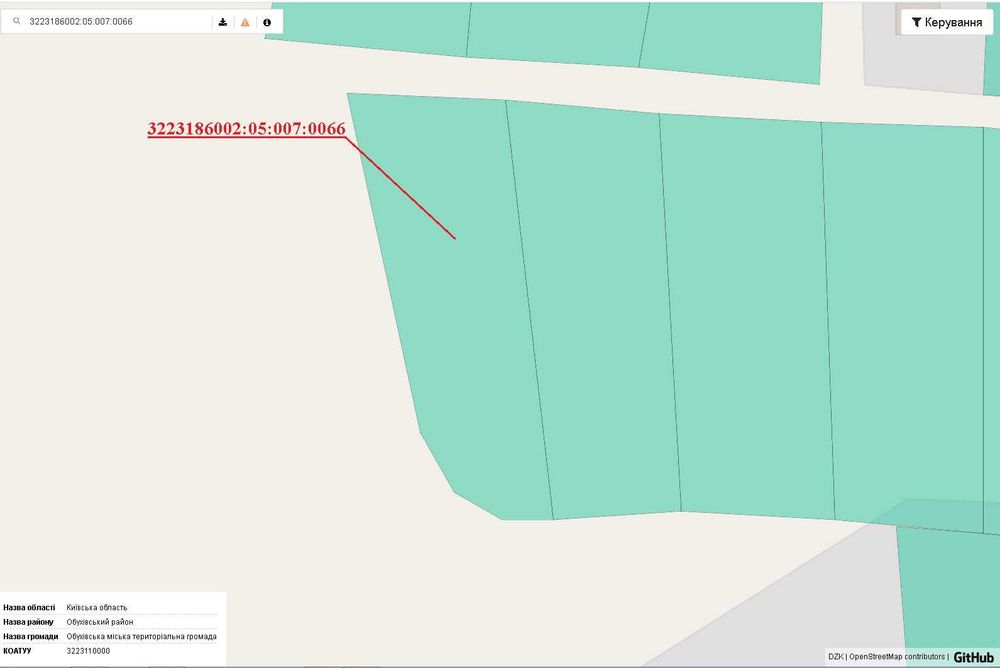The width and height of the screenshot is (1000, 668).
Task: Visit the GitHub link
Action: tap(973, 657)
